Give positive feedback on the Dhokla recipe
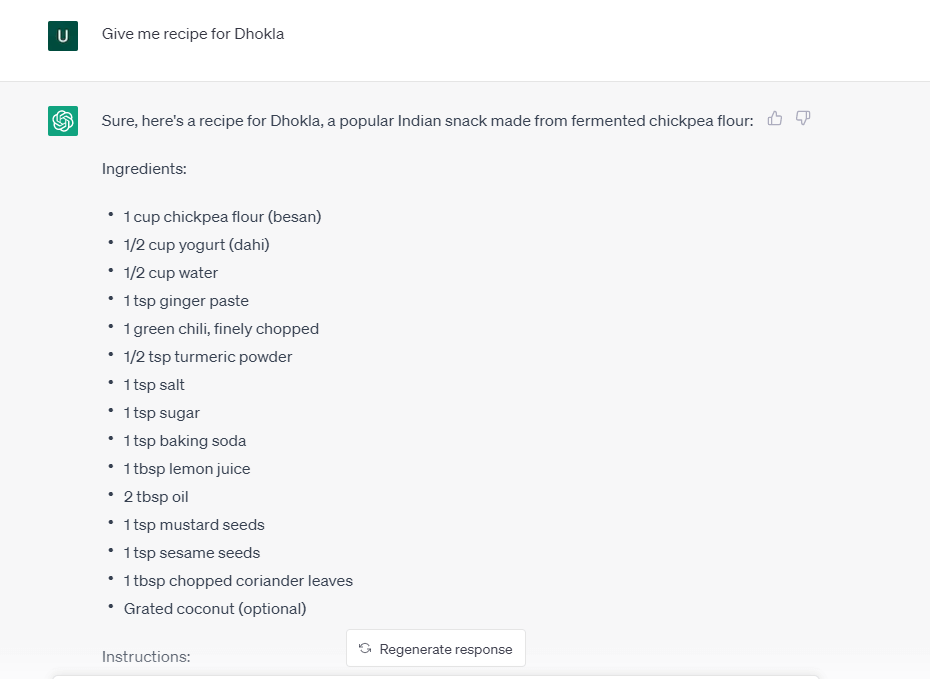The width and height of the screenshot is (930, 679). click(775, 118)
